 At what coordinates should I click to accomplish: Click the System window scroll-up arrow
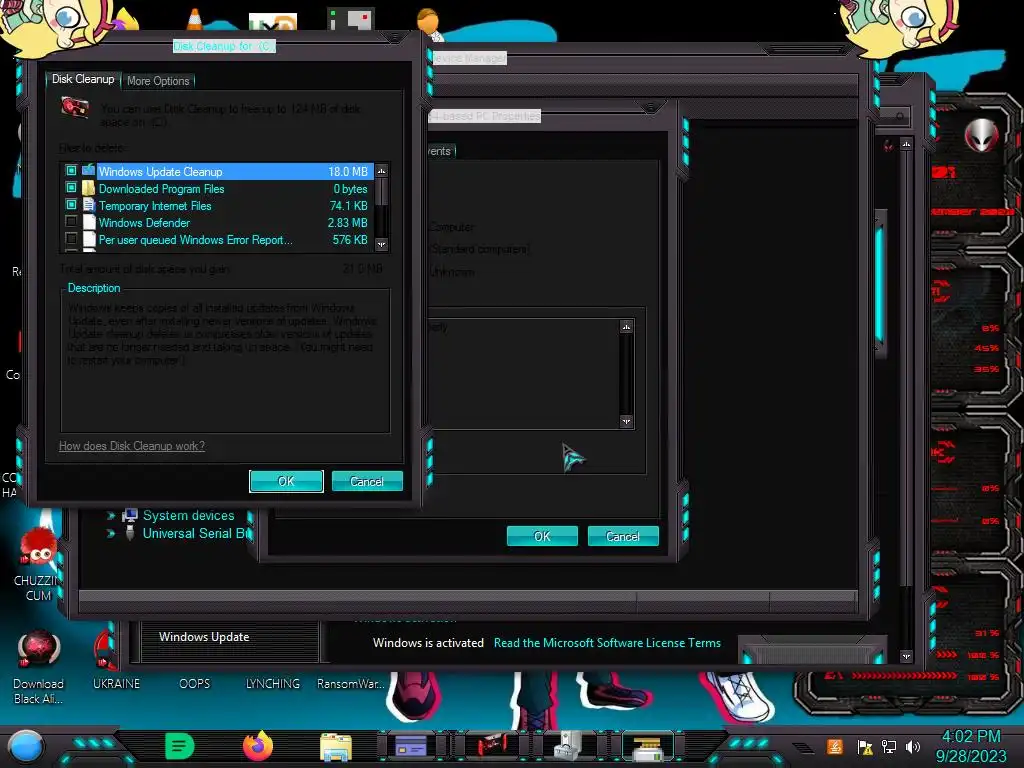[906, 144]
